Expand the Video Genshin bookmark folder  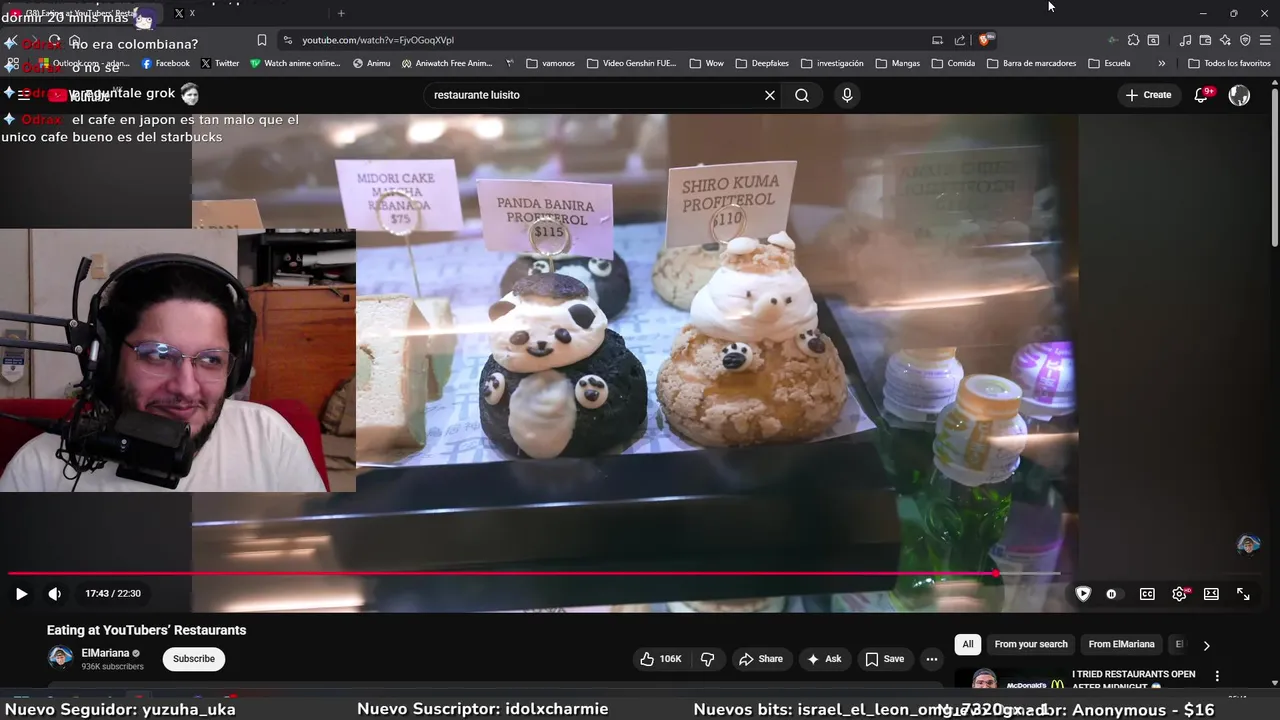pyautogui.click(x=631, y=63)
